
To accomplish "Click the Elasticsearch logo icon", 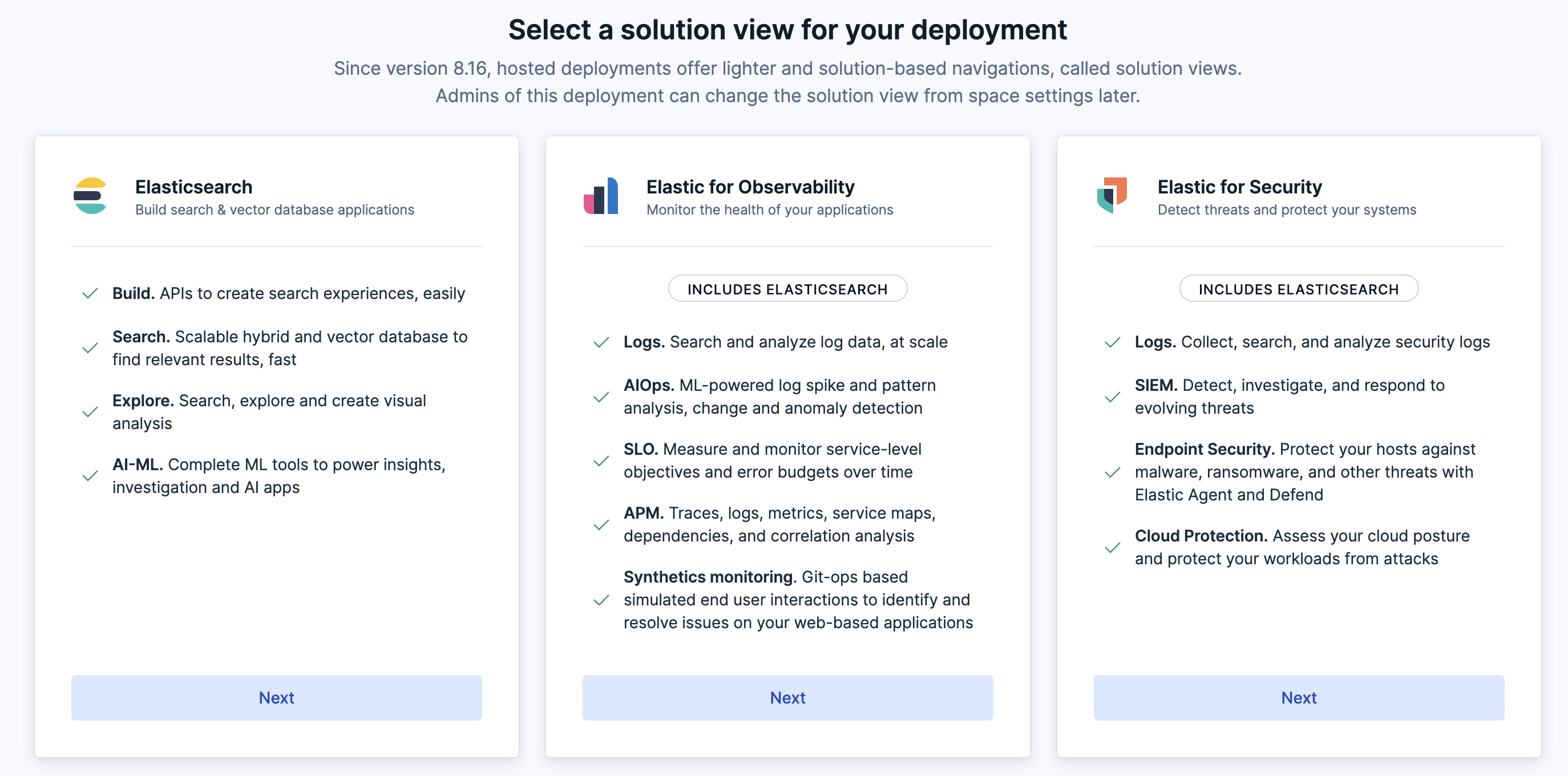I will click(x=90, y=196).
